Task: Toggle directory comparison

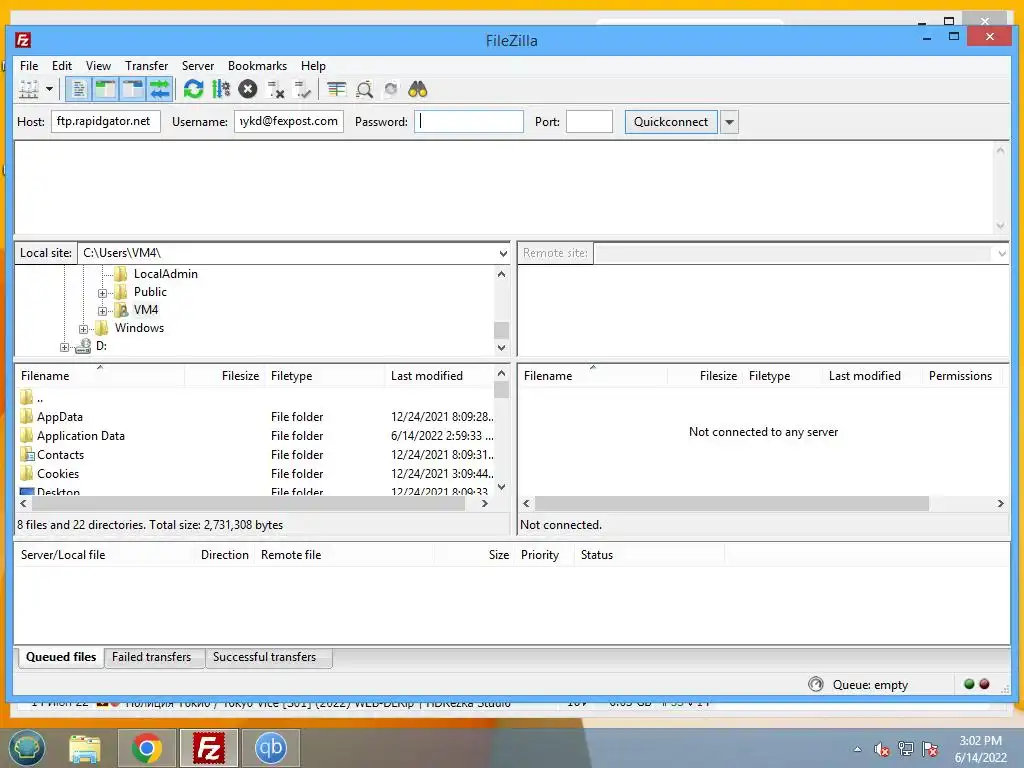Action: point(364,89)
